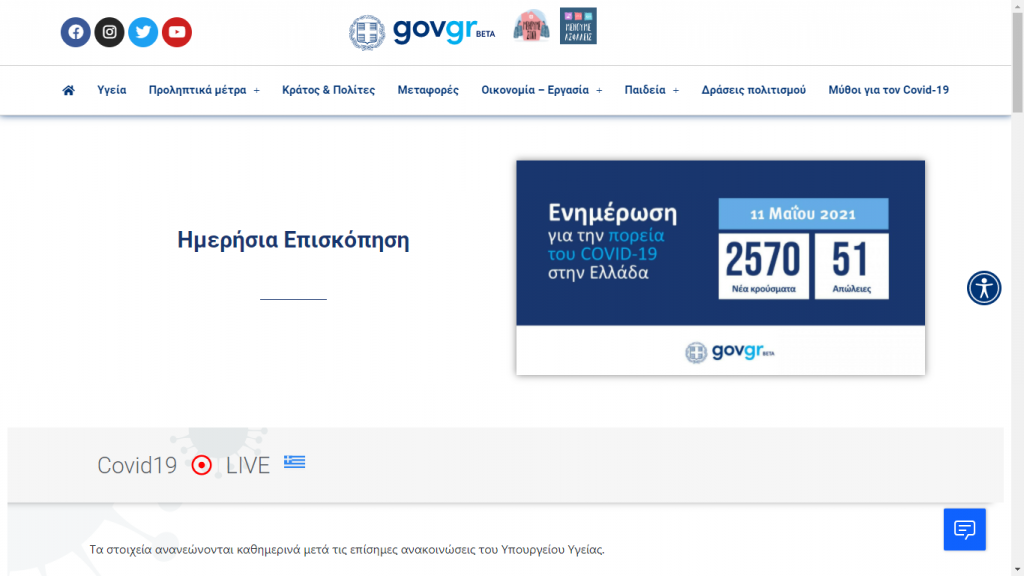
Task: Open the Twitter social icon
Action: click(143, 32)
